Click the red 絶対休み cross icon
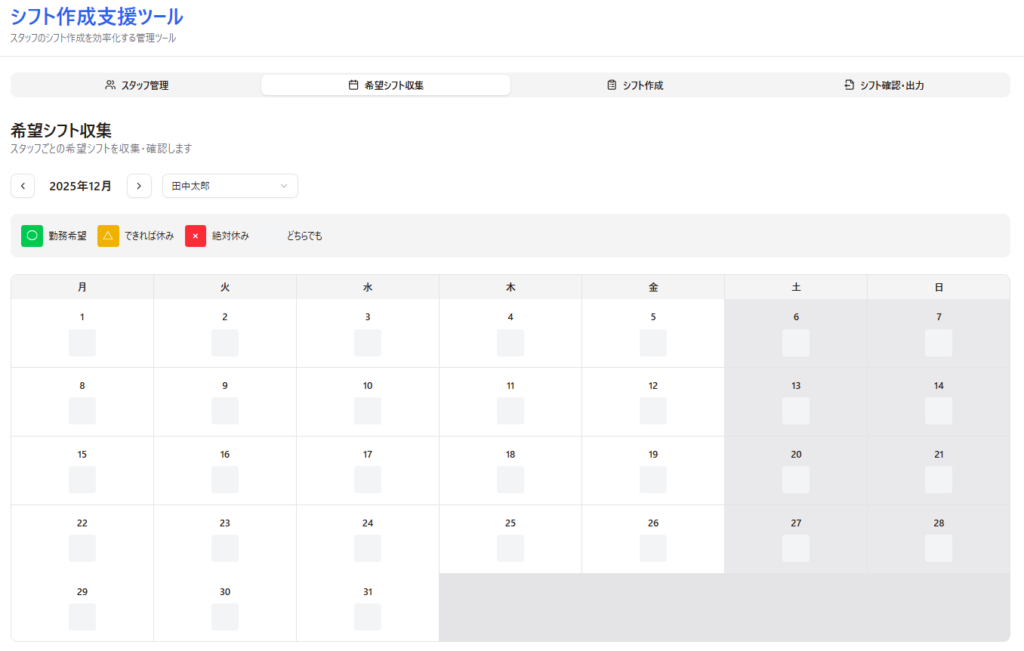 pyautogui.click(x=195, y=236)
